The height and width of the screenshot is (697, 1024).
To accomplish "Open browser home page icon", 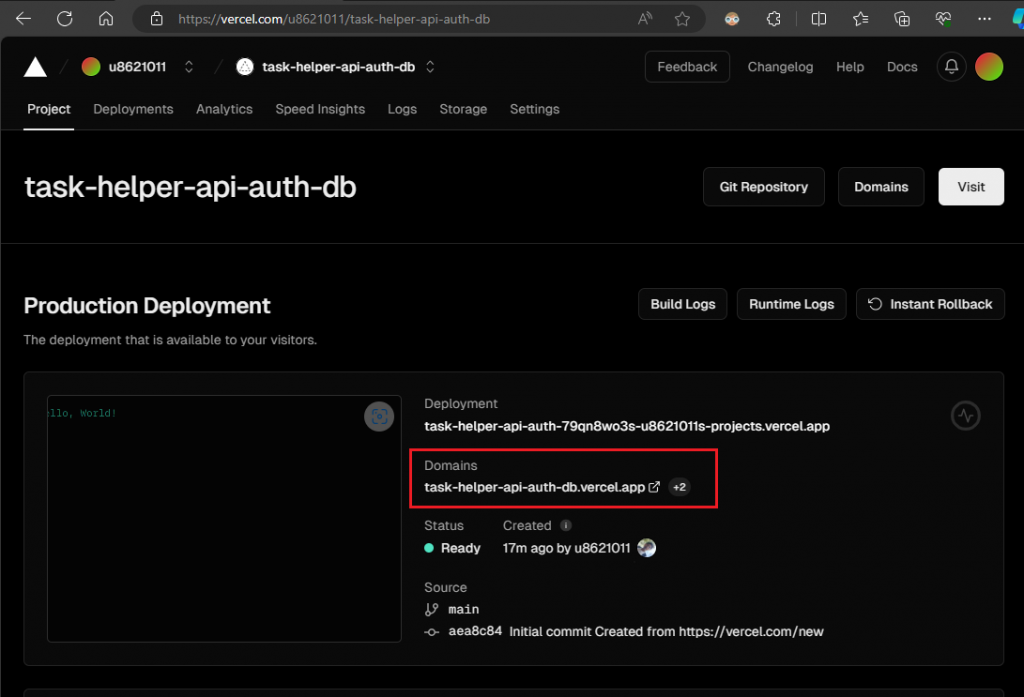I will (106, 19).
